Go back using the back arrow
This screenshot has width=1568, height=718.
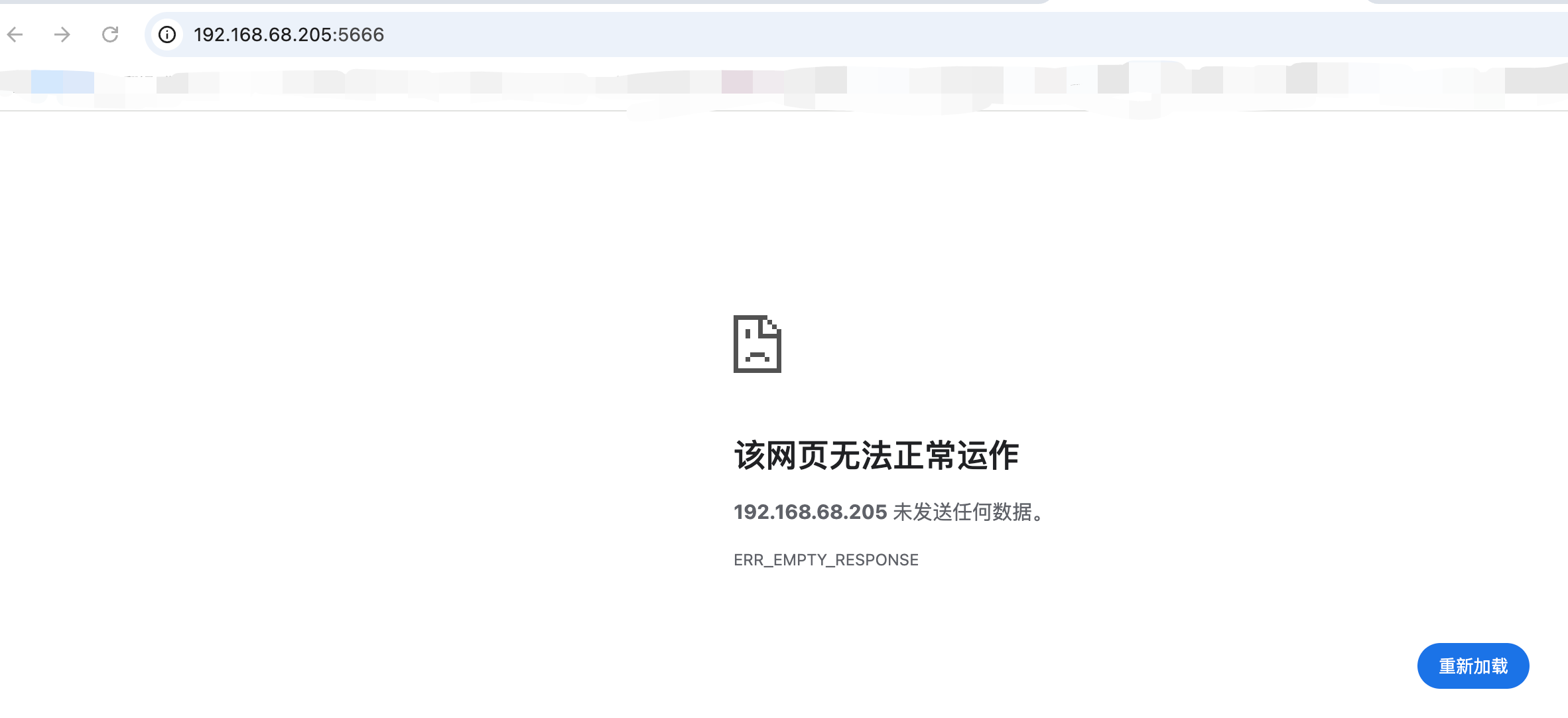click(15, 35)
